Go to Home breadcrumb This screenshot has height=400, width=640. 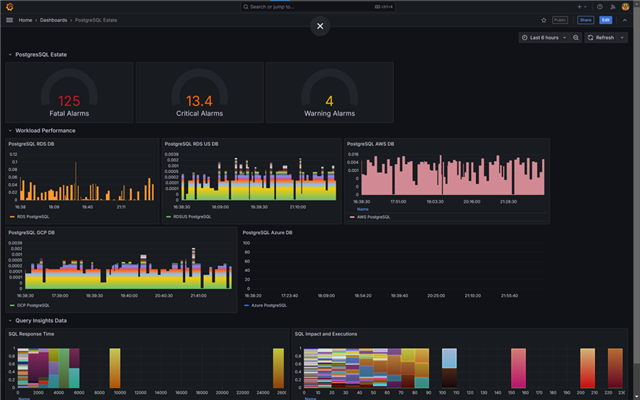click(25, 20)
